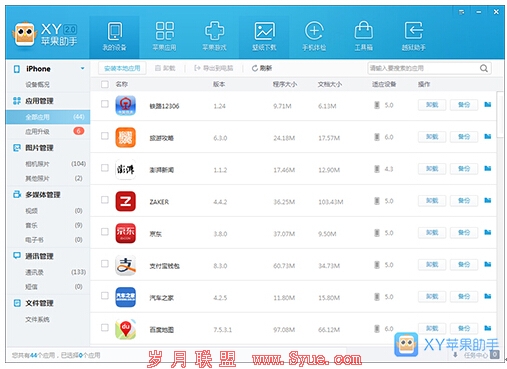Screen dimensions: 507x369
Task: Open 其他照片 (2) in the sidebar
Action: coord(48,178)
